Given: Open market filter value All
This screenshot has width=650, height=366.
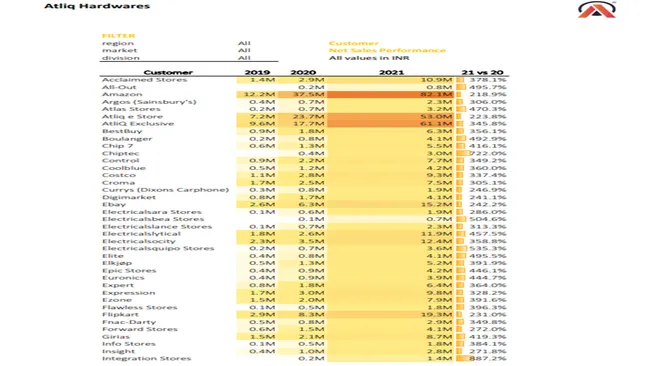Looking at the screenshot, I should pos(244,50).
